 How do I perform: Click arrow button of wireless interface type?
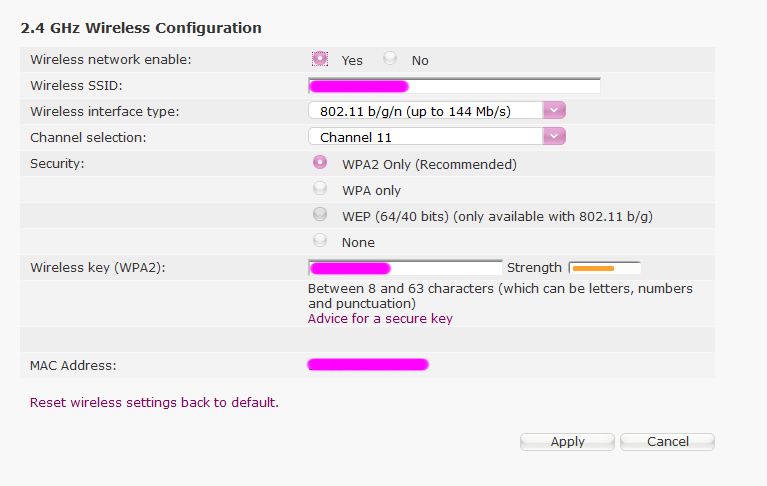pyautogui.click(x=555, y=111)
